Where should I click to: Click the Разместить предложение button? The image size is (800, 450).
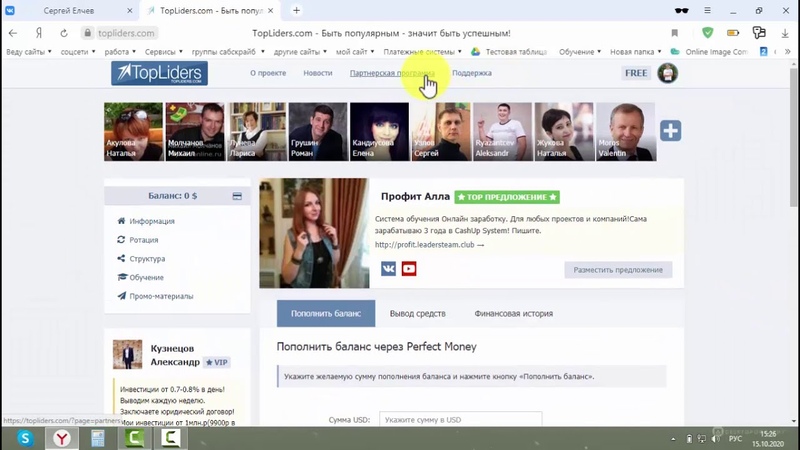[618, 269]
